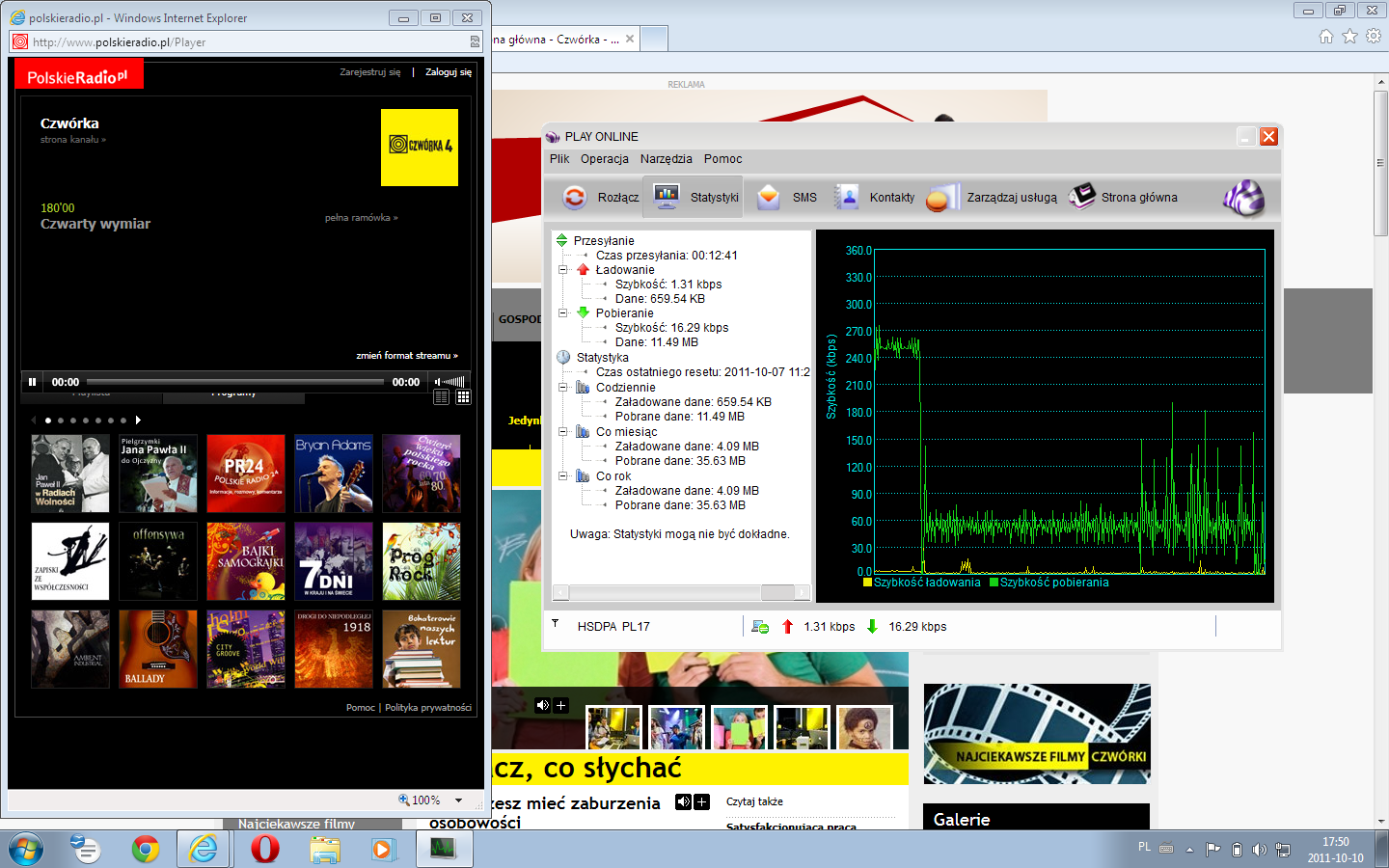Collapse the Ładowanie tree node
Image resolution: width=1389 pixels, height=868 pixels.
point(562,270)
